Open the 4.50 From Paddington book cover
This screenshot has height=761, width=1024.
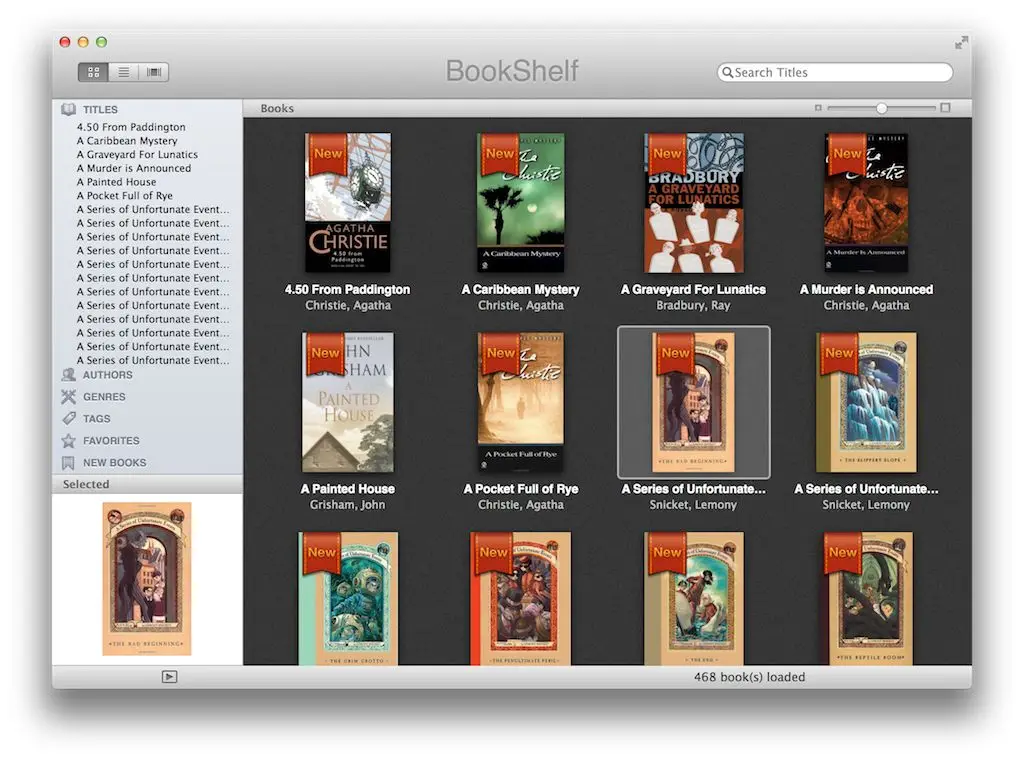click(x=348, y=202)
